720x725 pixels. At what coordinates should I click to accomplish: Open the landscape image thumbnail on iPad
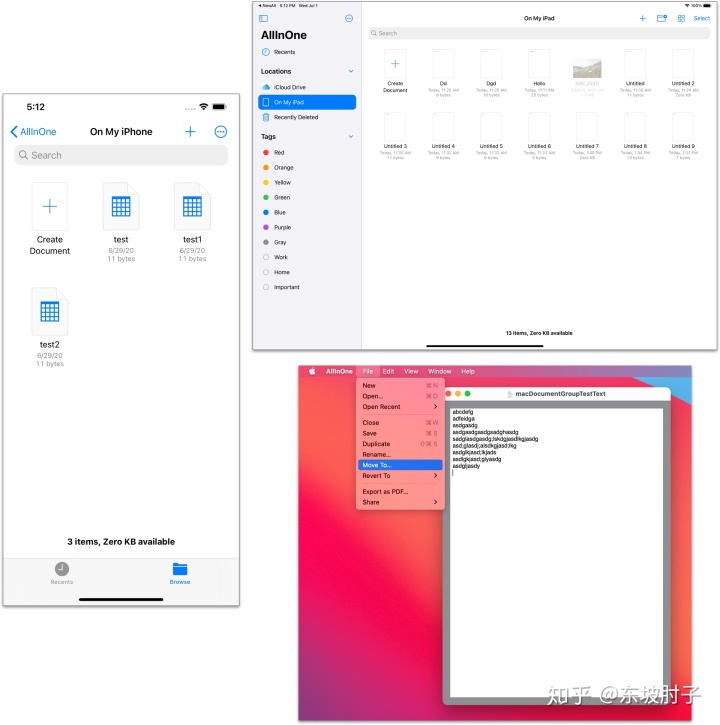[x=587, y=69]
